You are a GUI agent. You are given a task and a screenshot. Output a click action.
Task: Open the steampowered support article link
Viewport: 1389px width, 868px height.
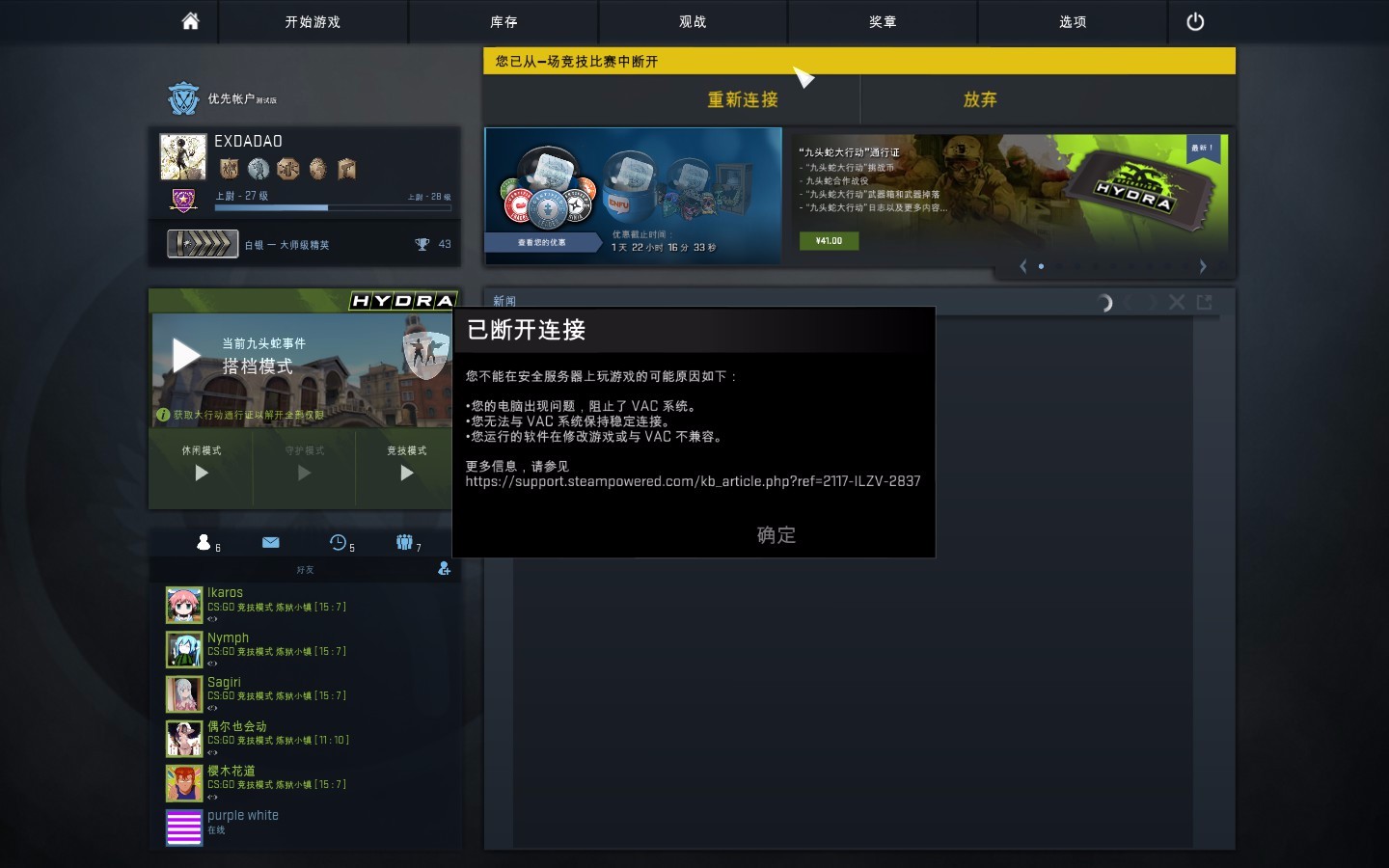tap(693, 481)
